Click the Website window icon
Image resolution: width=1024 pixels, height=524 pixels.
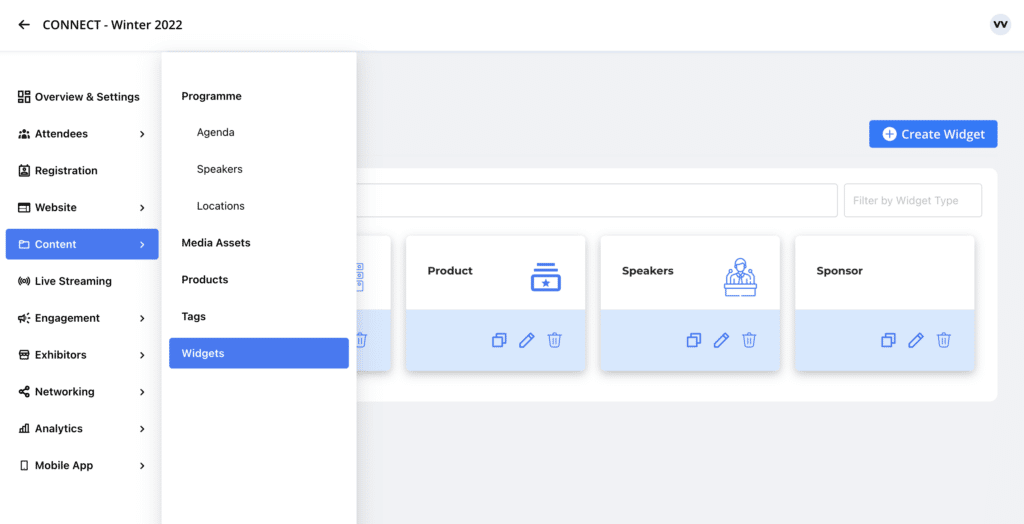24,208
